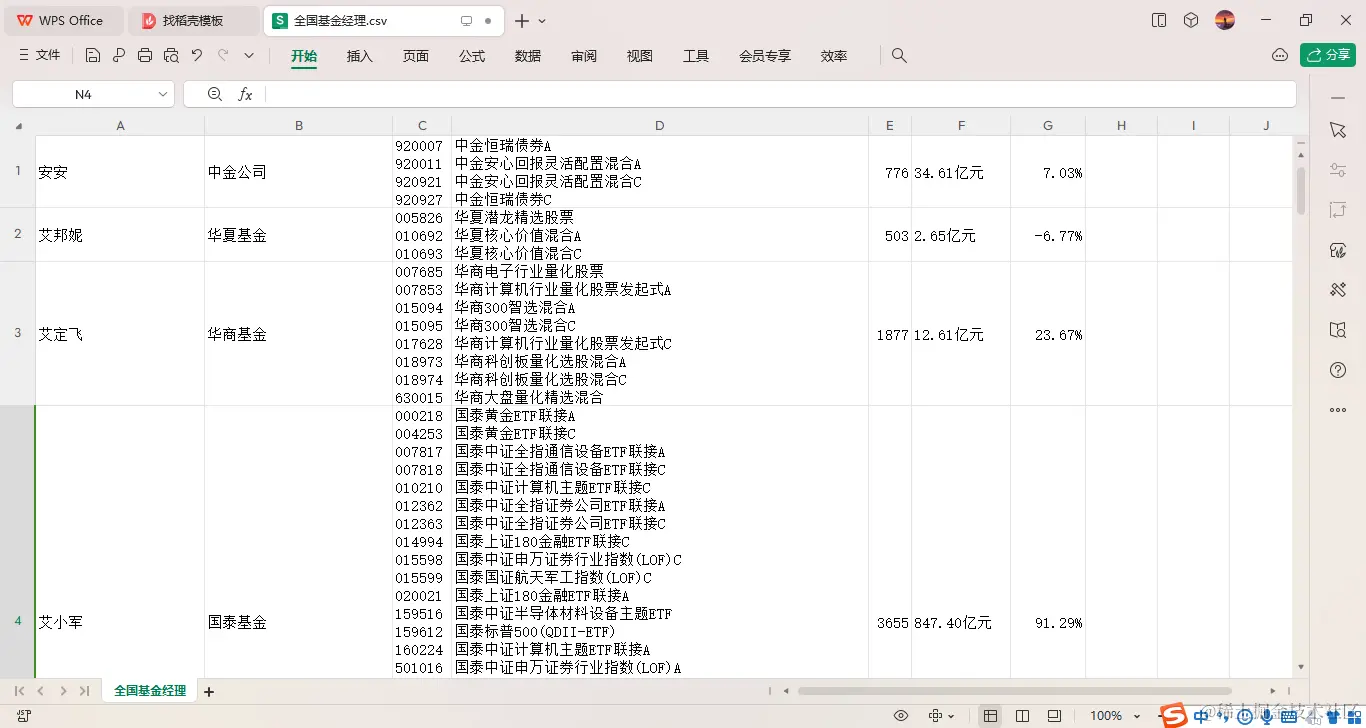Select cell containing 艾小军
Screen dimensions: 1366x728
click(x=120, y=622)
